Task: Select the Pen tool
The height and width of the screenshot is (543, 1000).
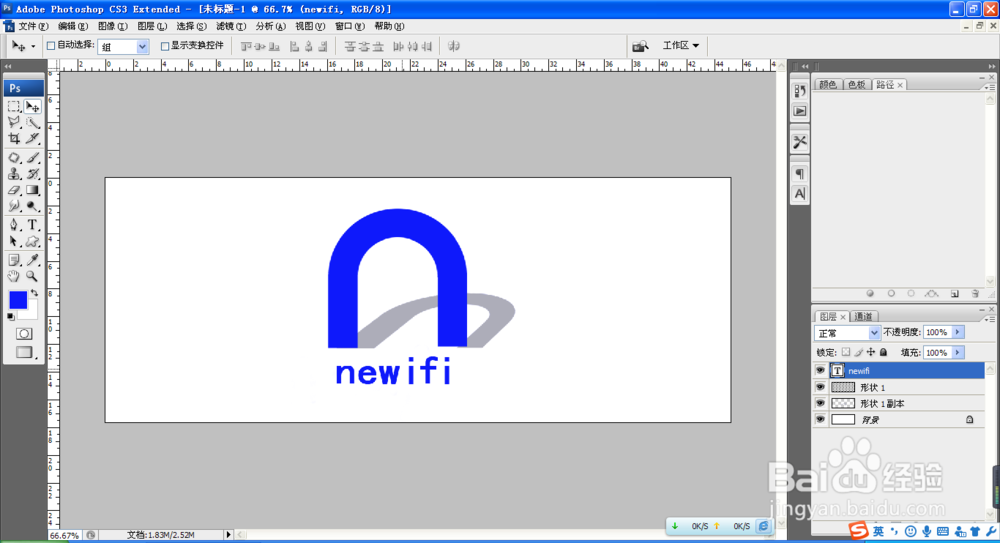Action: [14, 225]
